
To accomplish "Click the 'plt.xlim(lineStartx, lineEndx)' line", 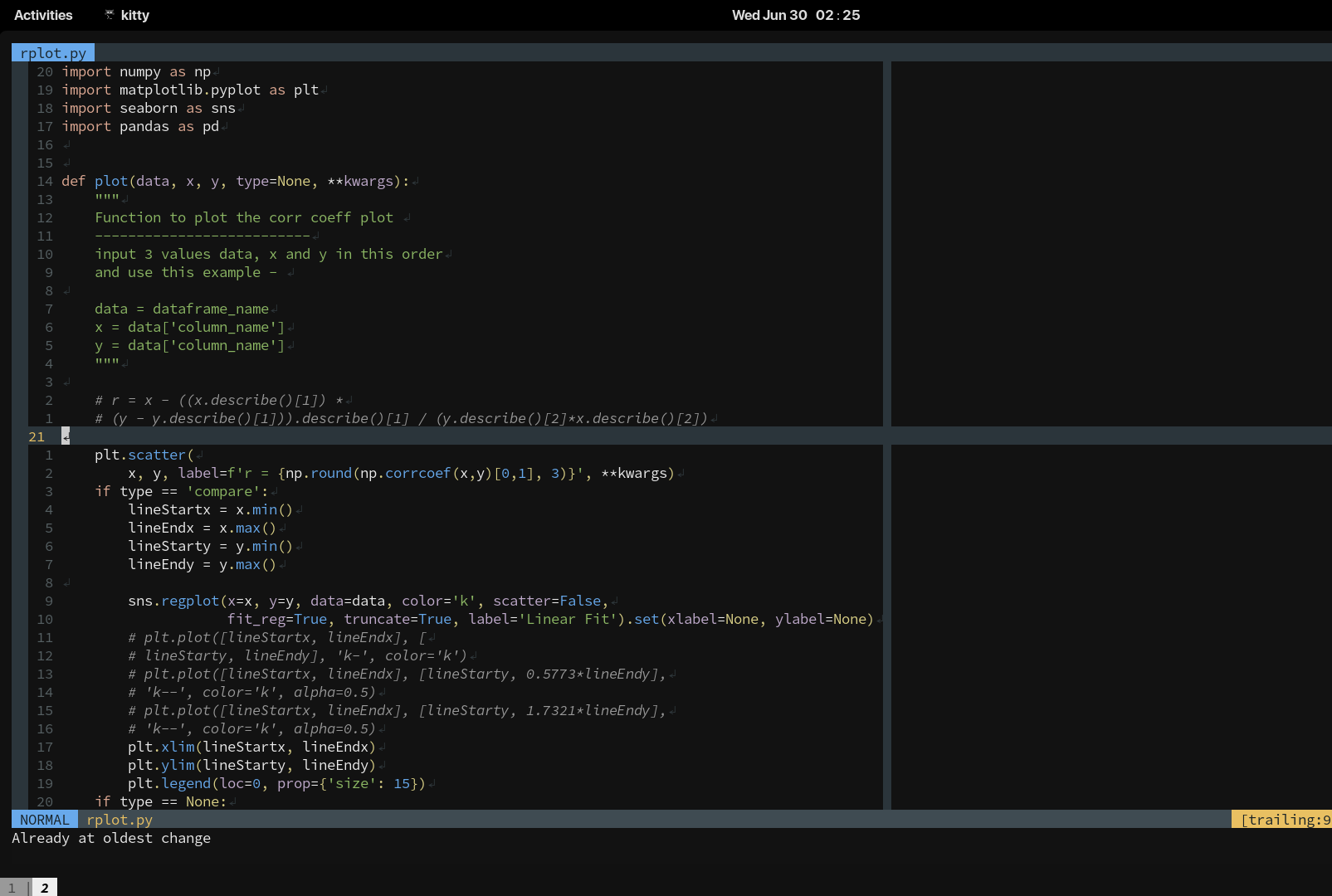I will coord(252,747).
